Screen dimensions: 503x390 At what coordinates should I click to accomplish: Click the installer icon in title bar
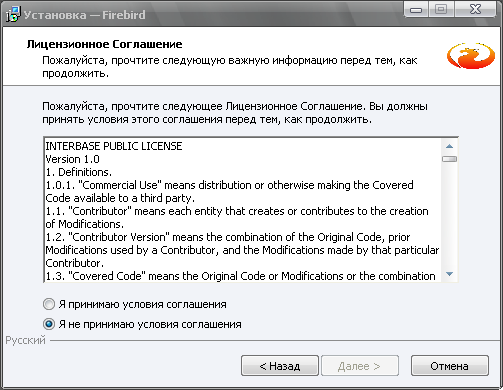pos(13,15)
